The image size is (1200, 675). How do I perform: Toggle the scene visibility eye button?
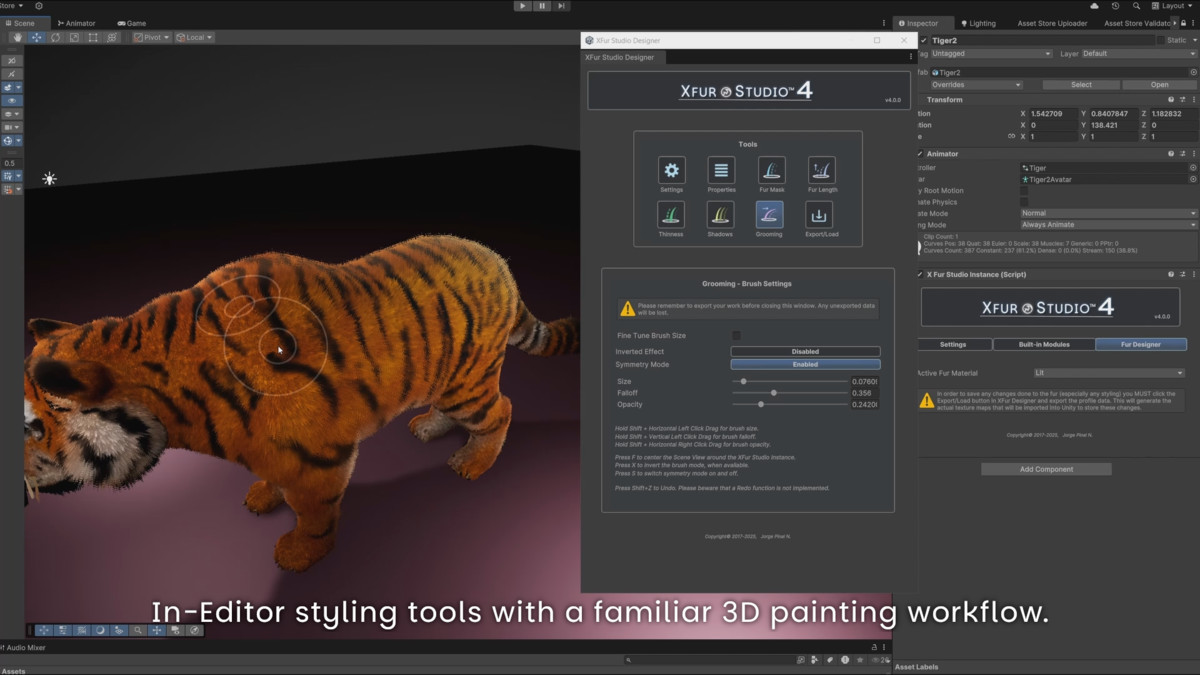pos(12,101)
